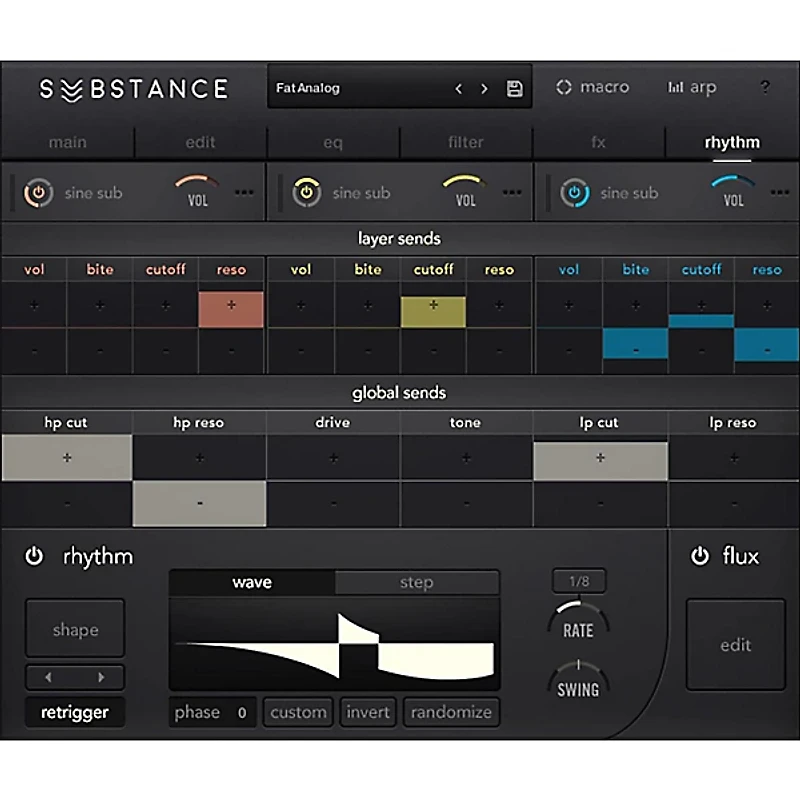800x800 pixels.
Task: Switch to the eq tab
Action: tap(333, 142)
